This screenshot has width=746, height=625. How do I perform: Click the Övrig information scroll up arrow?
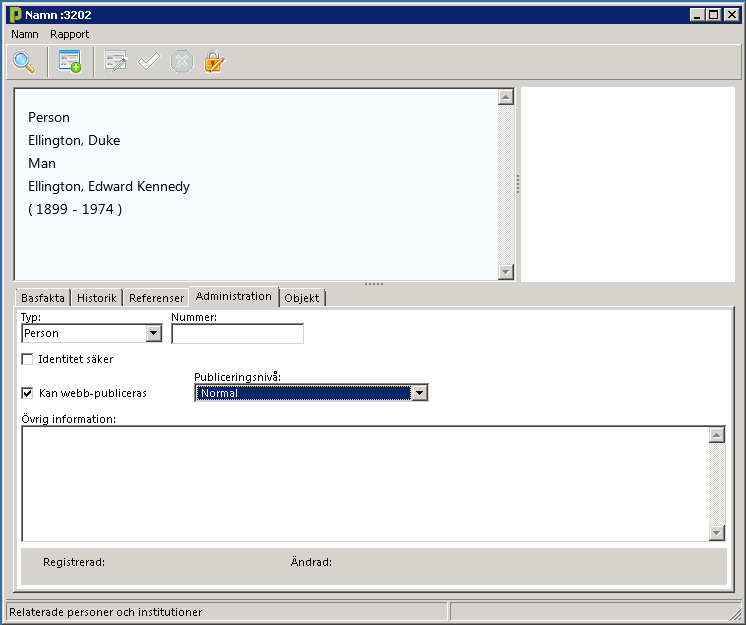pos(717,435)
